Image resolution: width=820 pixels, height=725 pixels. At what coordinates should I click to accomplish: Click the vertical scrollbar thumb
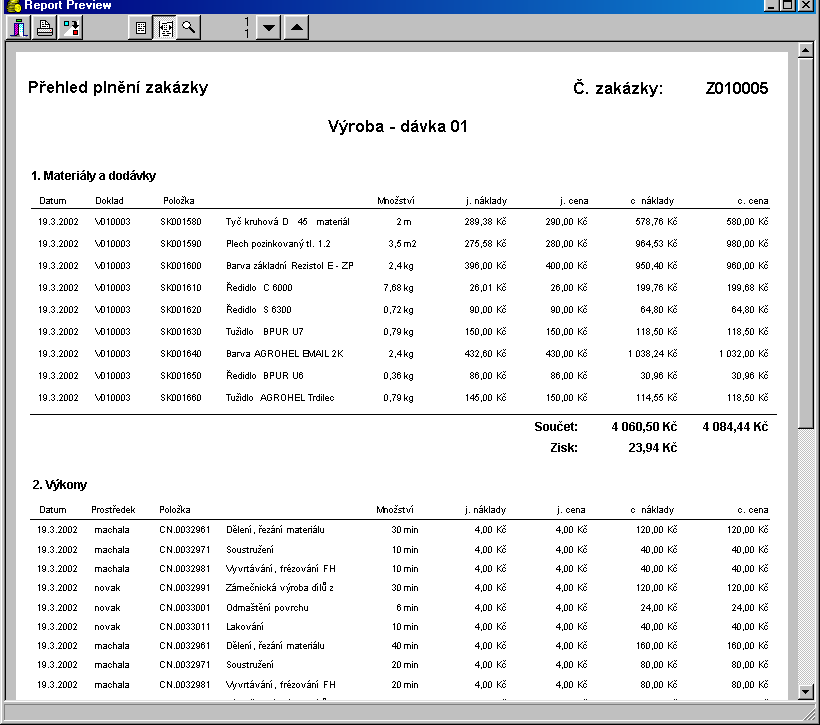tap(807, 240)
